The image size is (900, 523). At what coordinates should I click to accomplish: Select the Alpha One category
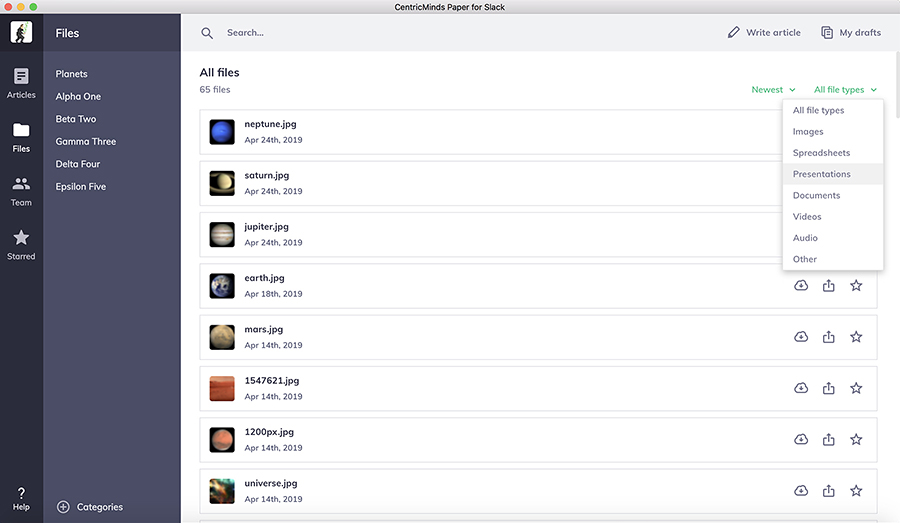pyautogui.click(x=78, y=96)
